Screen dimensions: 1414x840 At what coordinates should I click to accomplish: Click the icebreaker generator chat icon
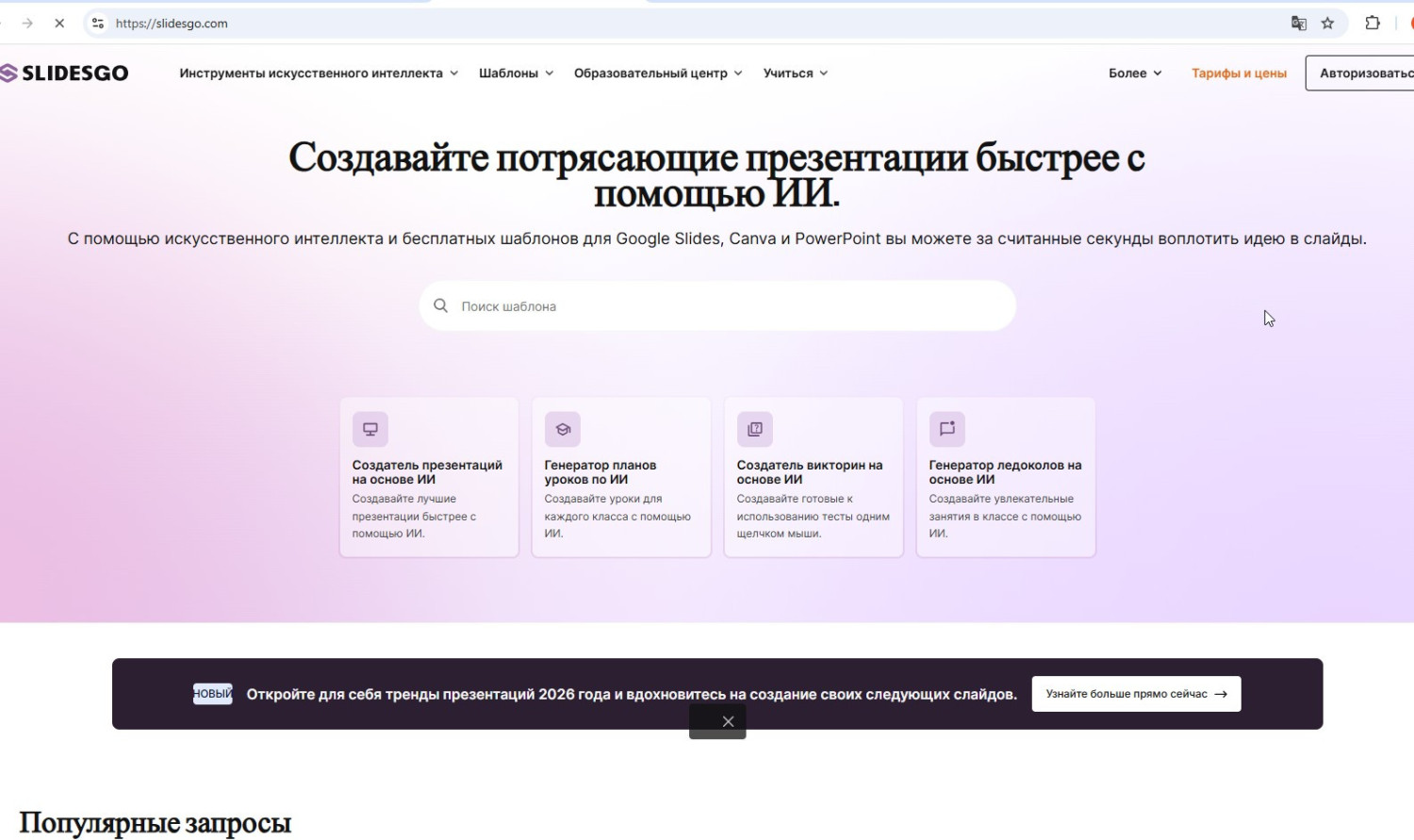pyautogui.click(x=947, y=429)
